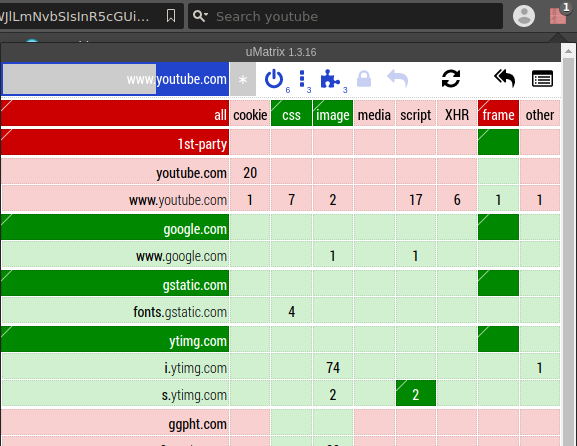
Task: Click the 1st-party row label
Action: pyautogui.click(x=115, y=142)
